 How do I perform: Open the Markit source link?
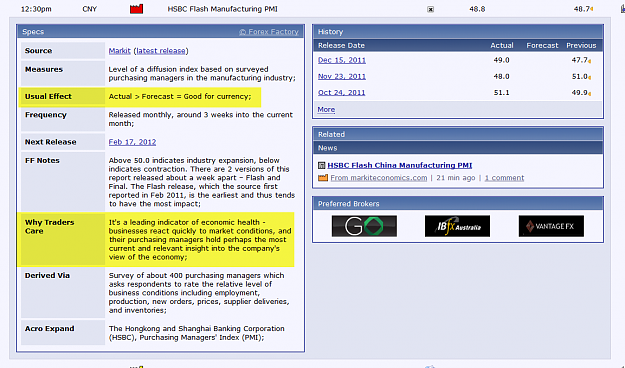click(120, 51)
